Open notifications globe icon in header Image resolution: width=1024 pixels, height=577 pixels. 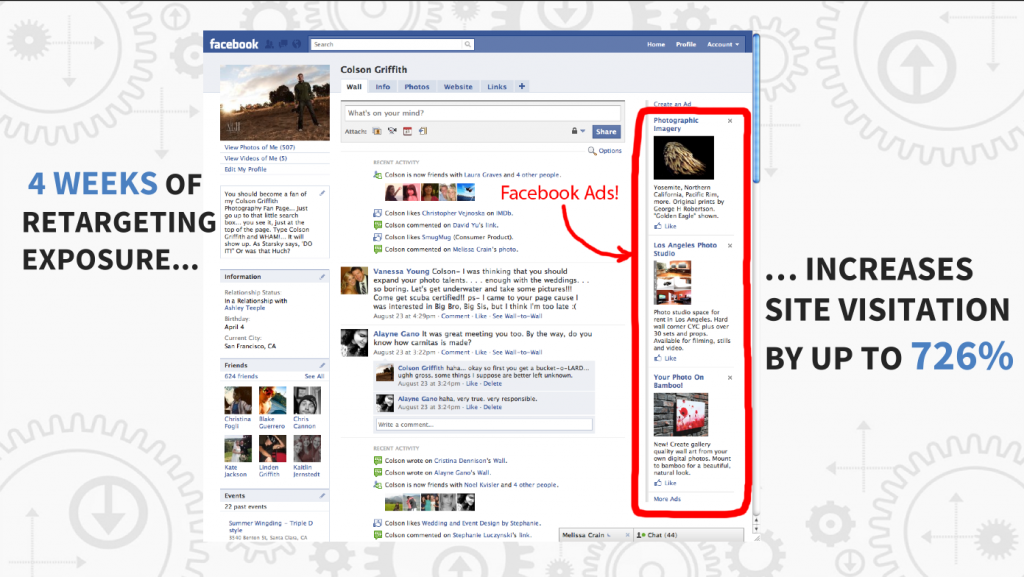tap(297, 44)
